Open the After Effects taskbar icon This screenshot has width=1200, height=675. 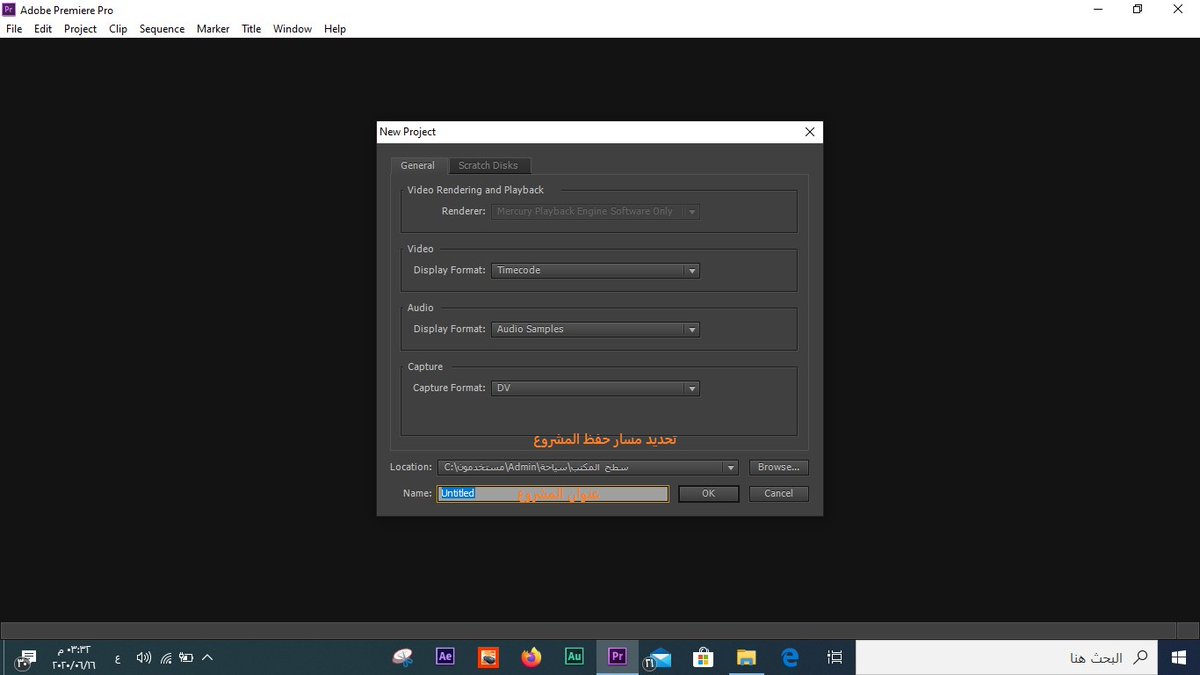pos(446,657)
